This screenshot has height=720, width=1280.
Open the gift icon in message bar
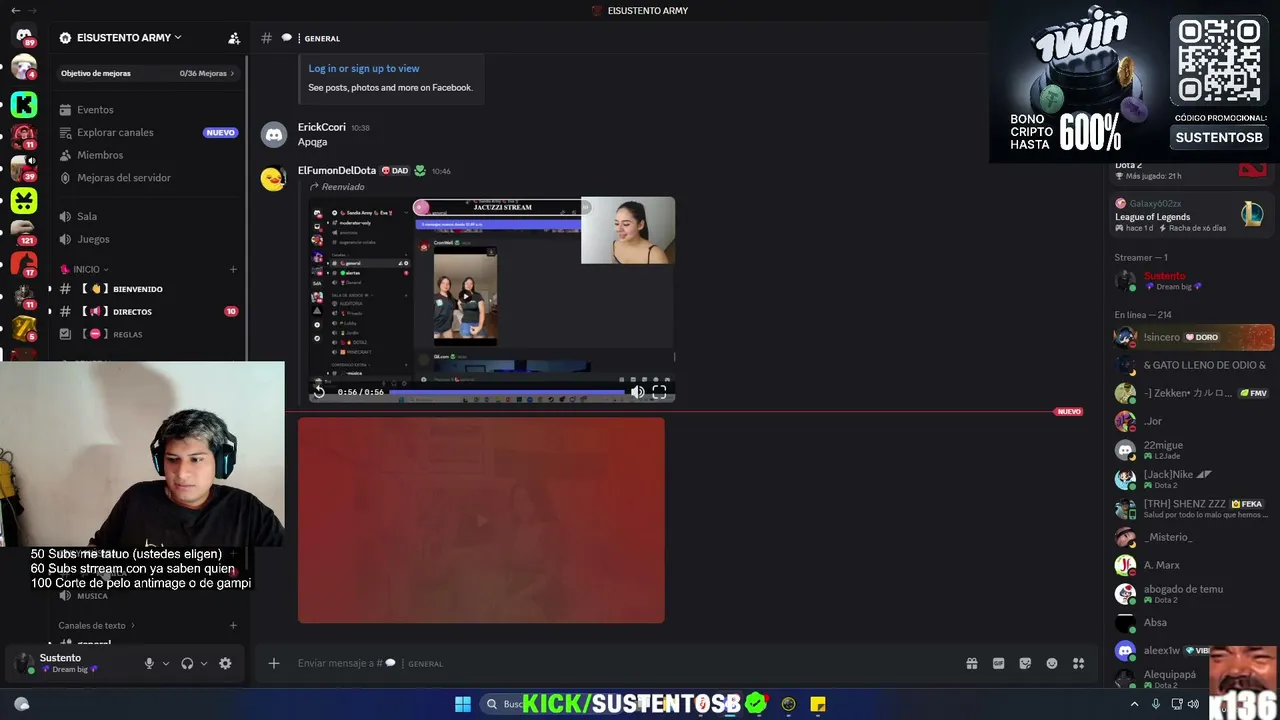[x=971, y=663]
